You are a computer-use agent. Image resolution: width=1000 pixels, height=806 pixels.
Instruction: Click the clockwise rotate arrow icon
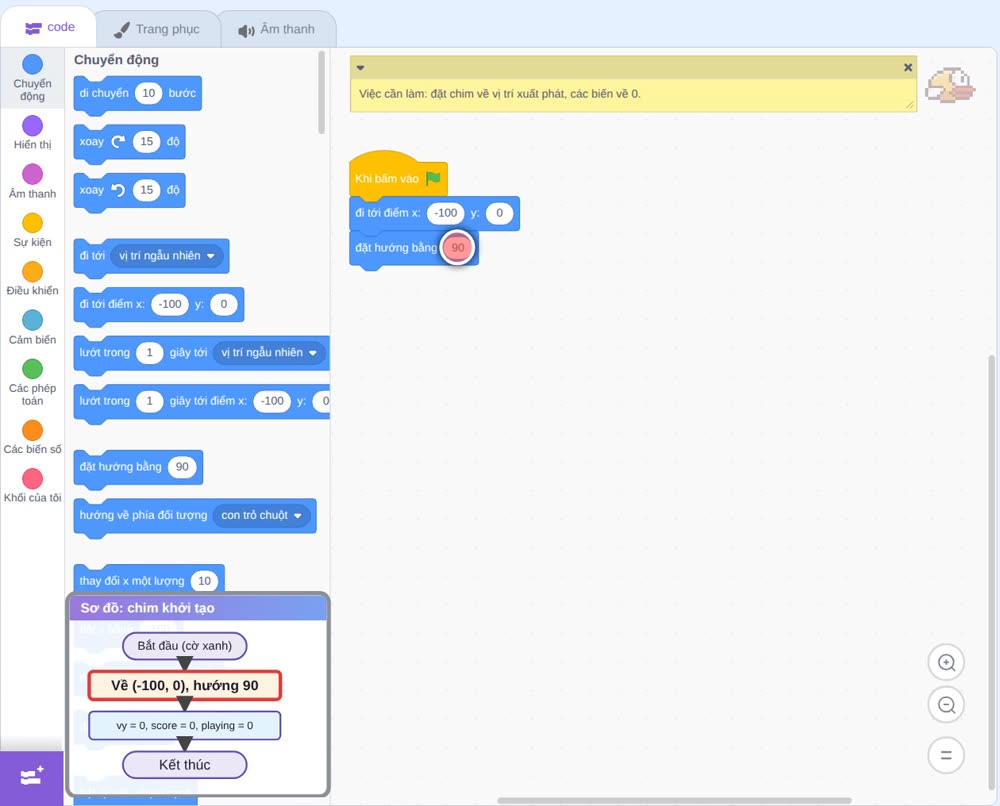[x=119, y=142]
